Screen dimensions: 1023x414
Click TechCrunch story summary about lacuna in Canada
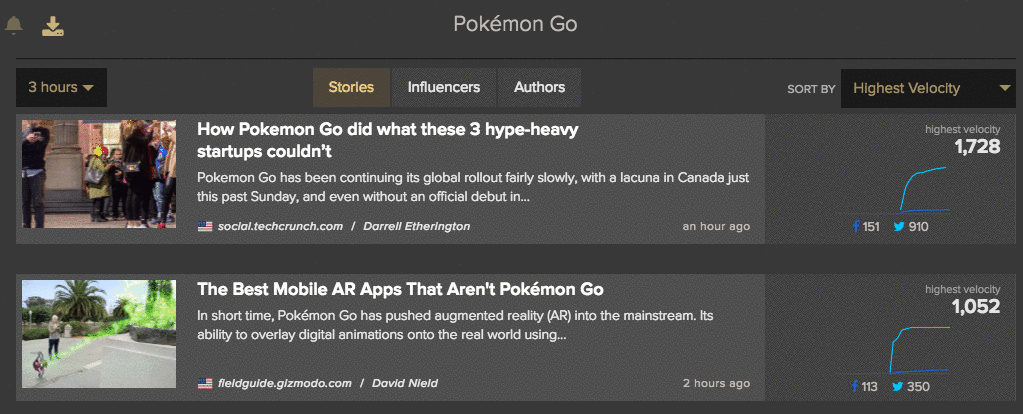tap(473, 186)
